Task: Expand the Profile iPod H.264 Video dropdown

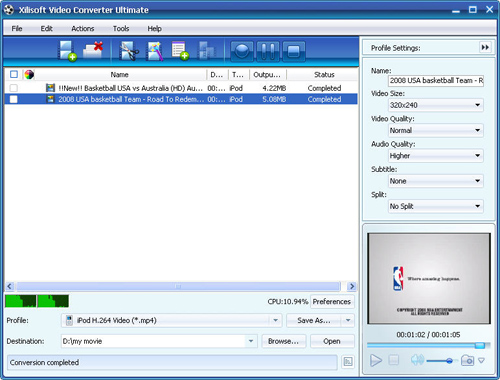Action: 275,320
